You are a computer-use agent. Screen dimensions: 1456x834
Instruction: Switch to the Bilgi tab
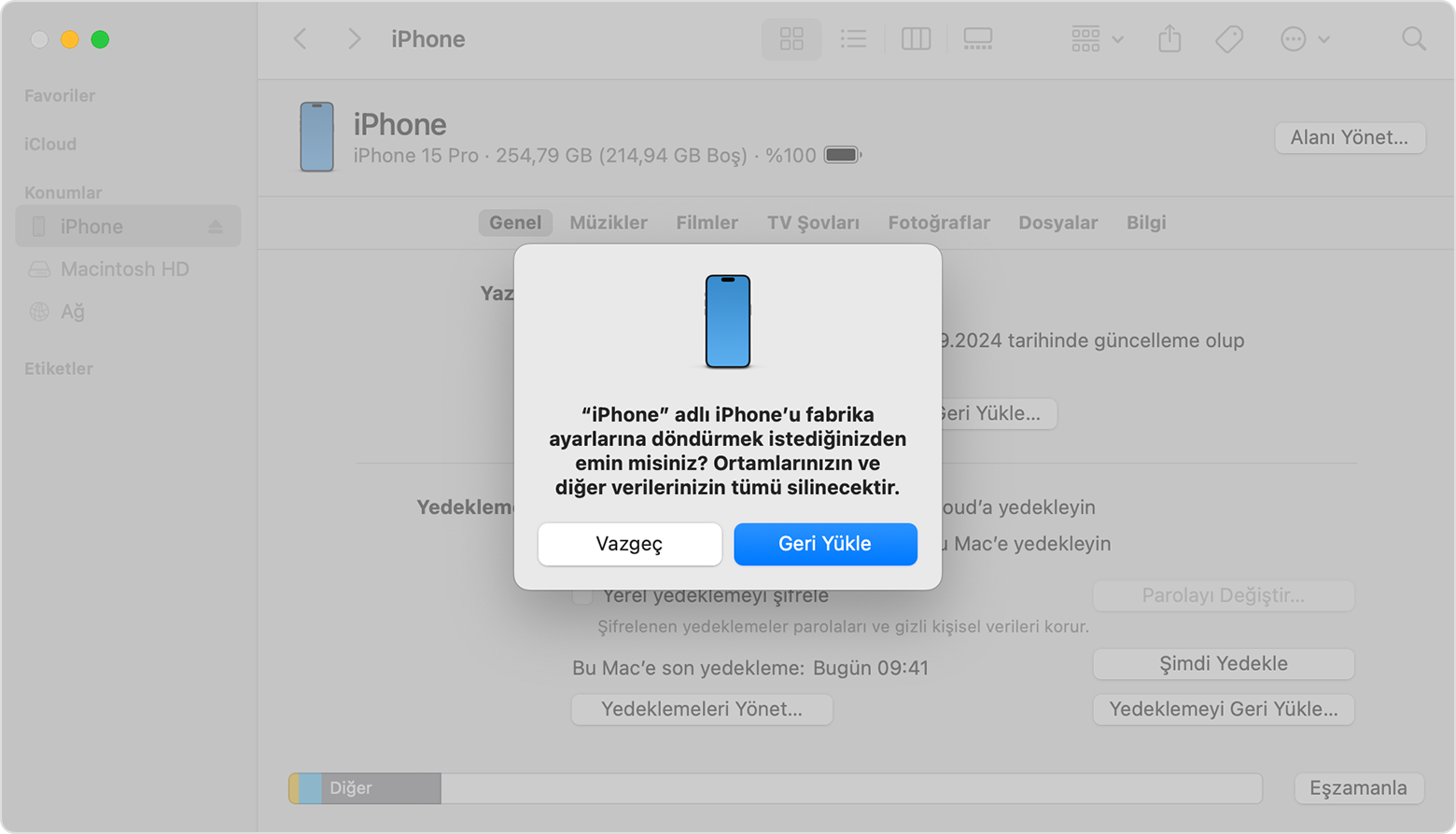click(1146, 223)
